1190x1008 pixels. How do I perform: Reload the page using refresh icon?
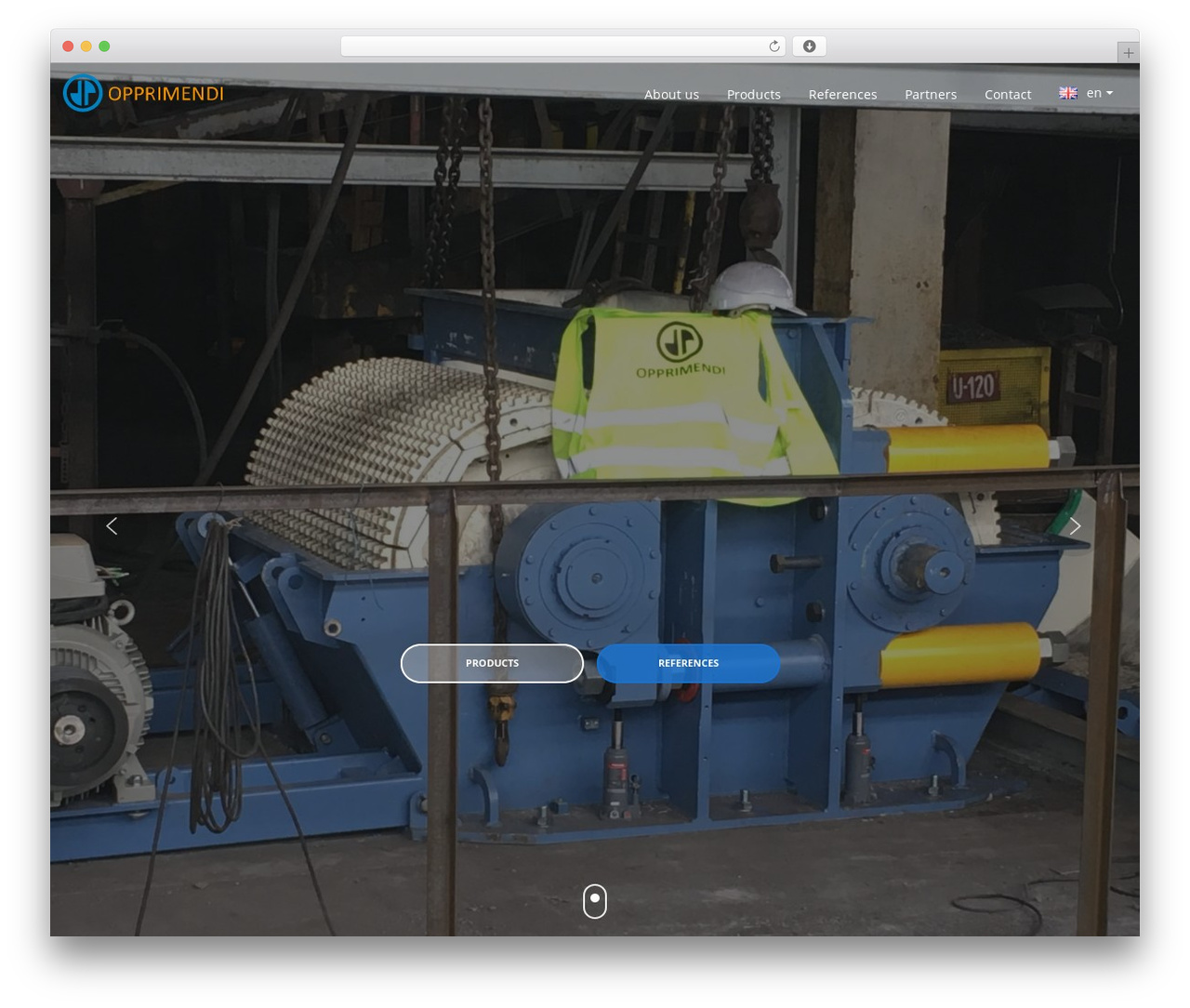(x=774, y=46)
